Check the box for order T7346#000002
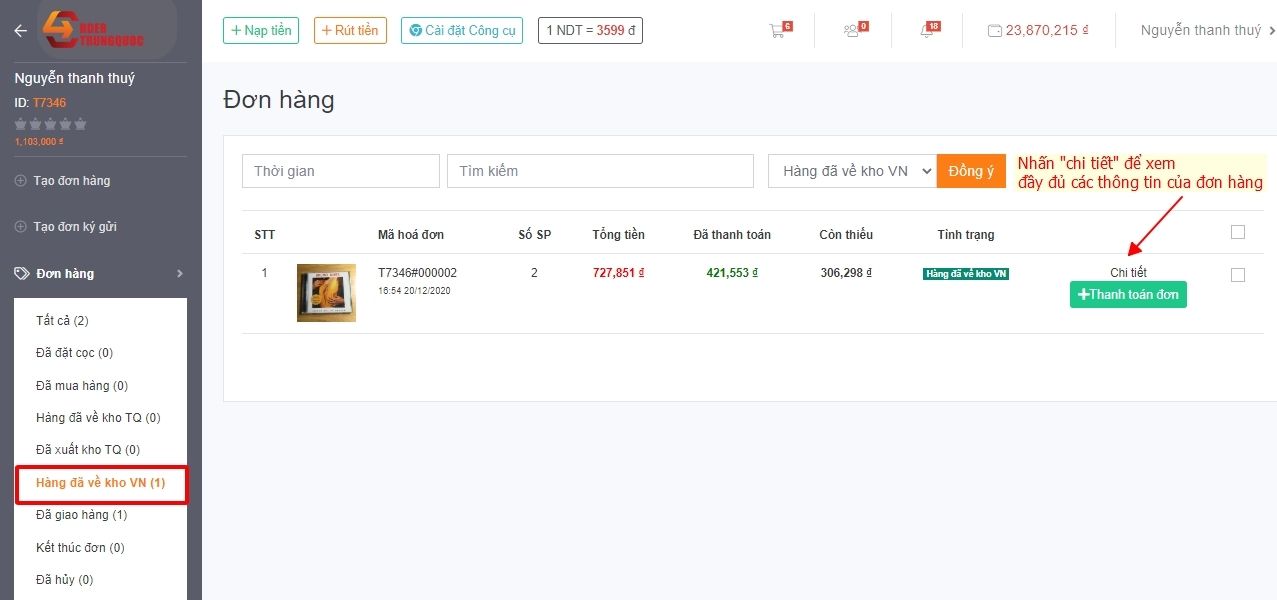 click(1237, 275)
